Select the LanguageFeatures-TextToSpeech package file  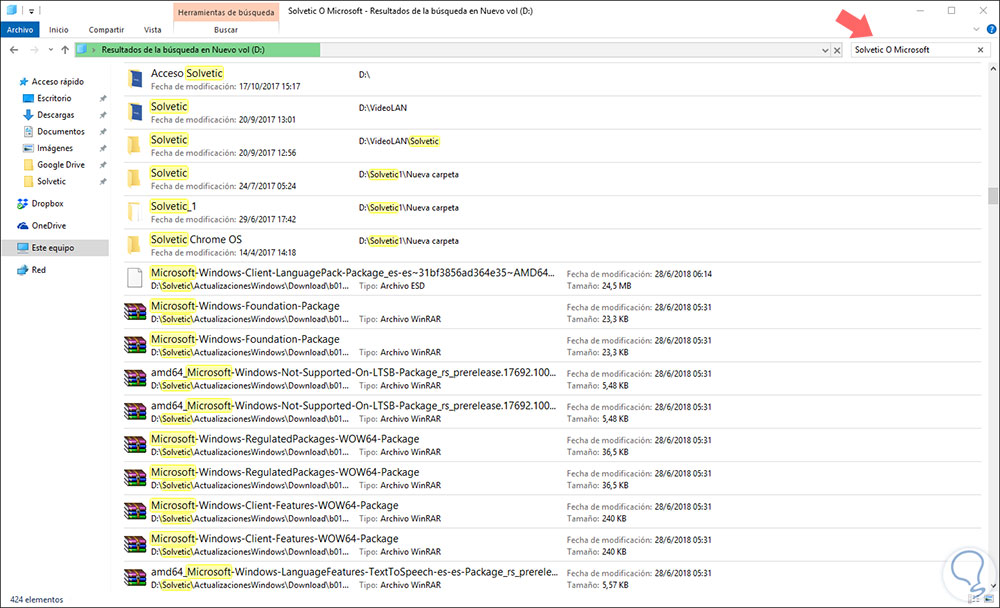pyautogui.click(x=552, y=577)
